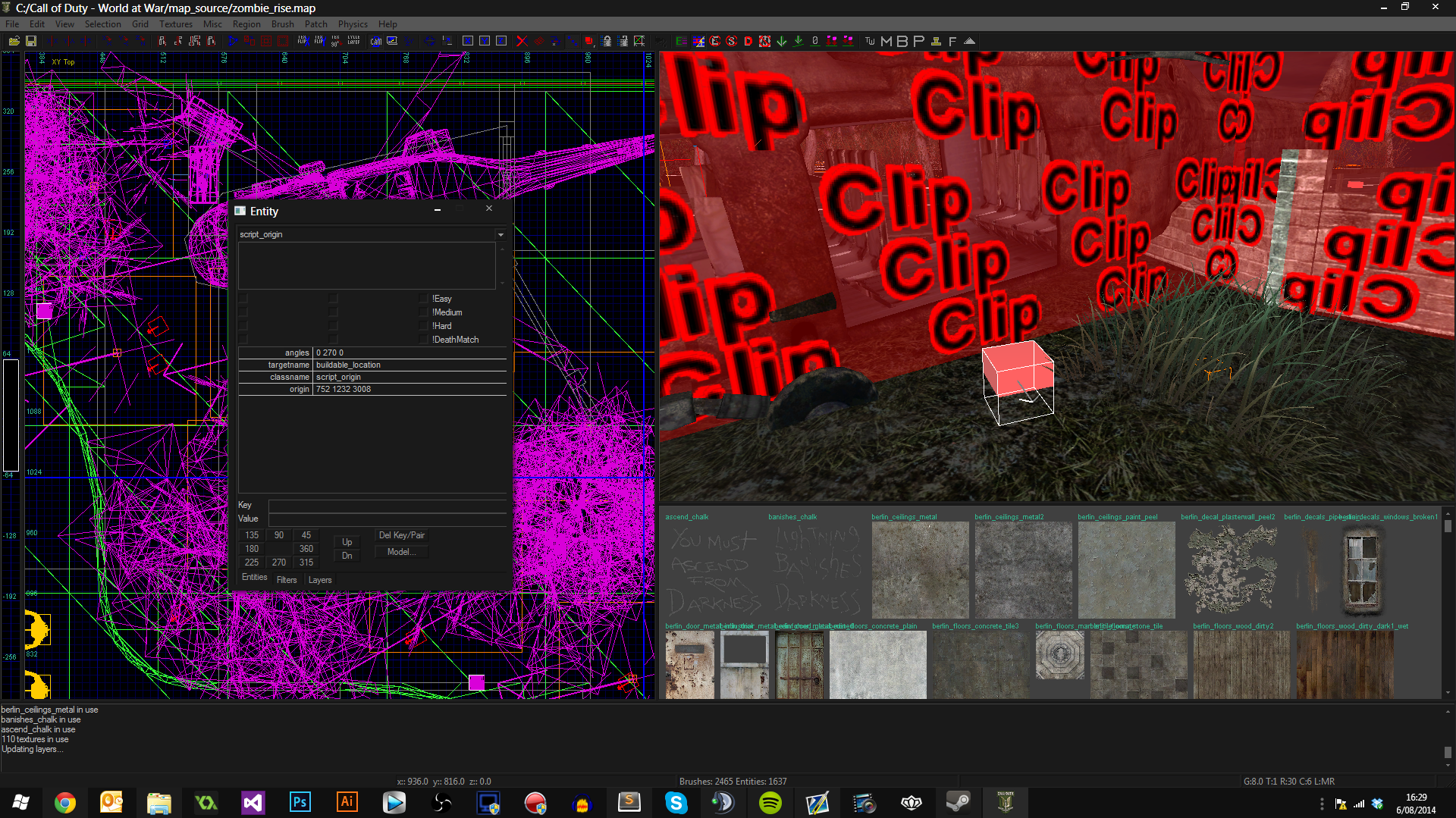Click the Up angle button
Image resolution: width=1456 pixels, height=818 pixels.
[x=347, y=542]
